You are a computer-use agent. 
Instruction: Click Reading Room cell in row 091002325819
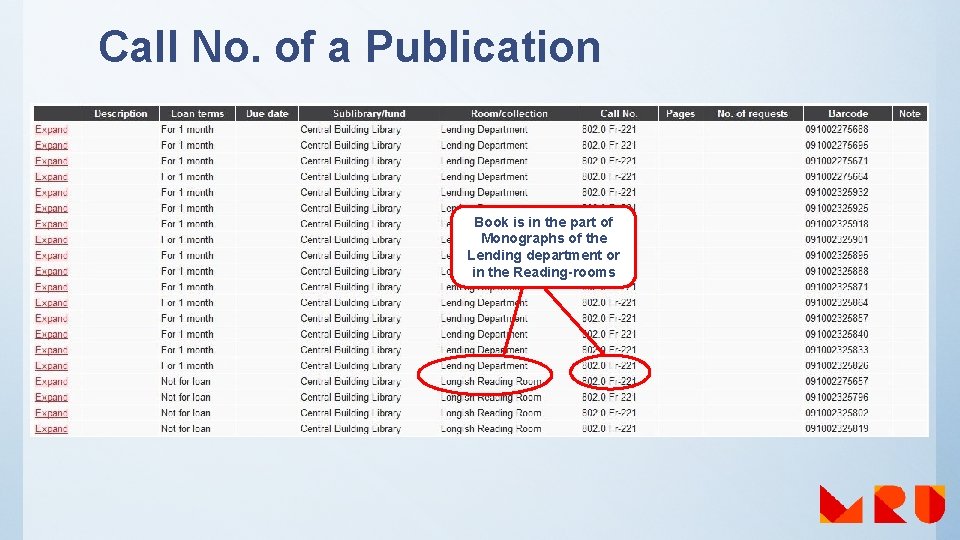coord(491,429)
